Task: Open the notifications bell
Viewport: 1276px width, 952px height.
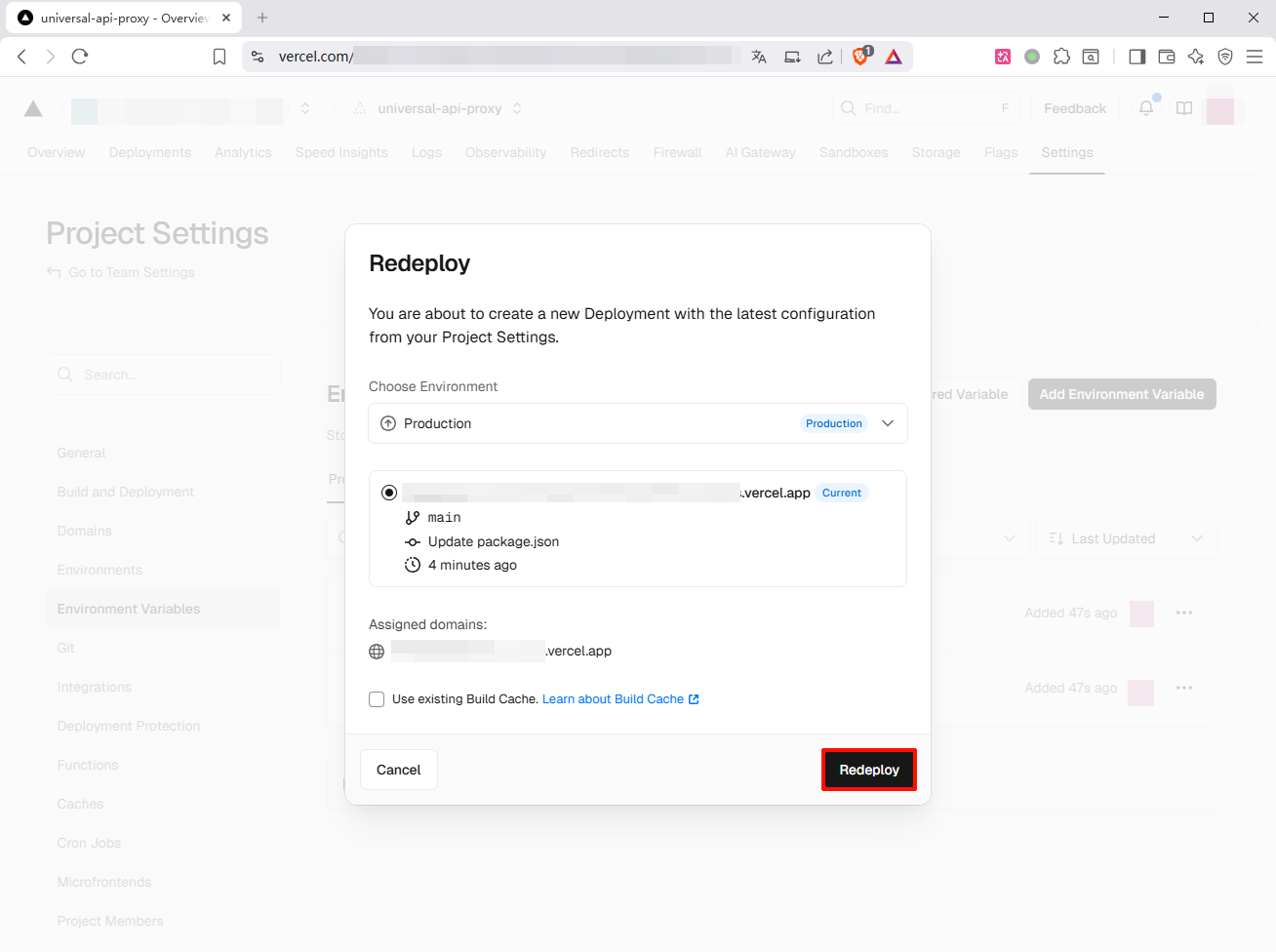Action: tap(1146, 108)
